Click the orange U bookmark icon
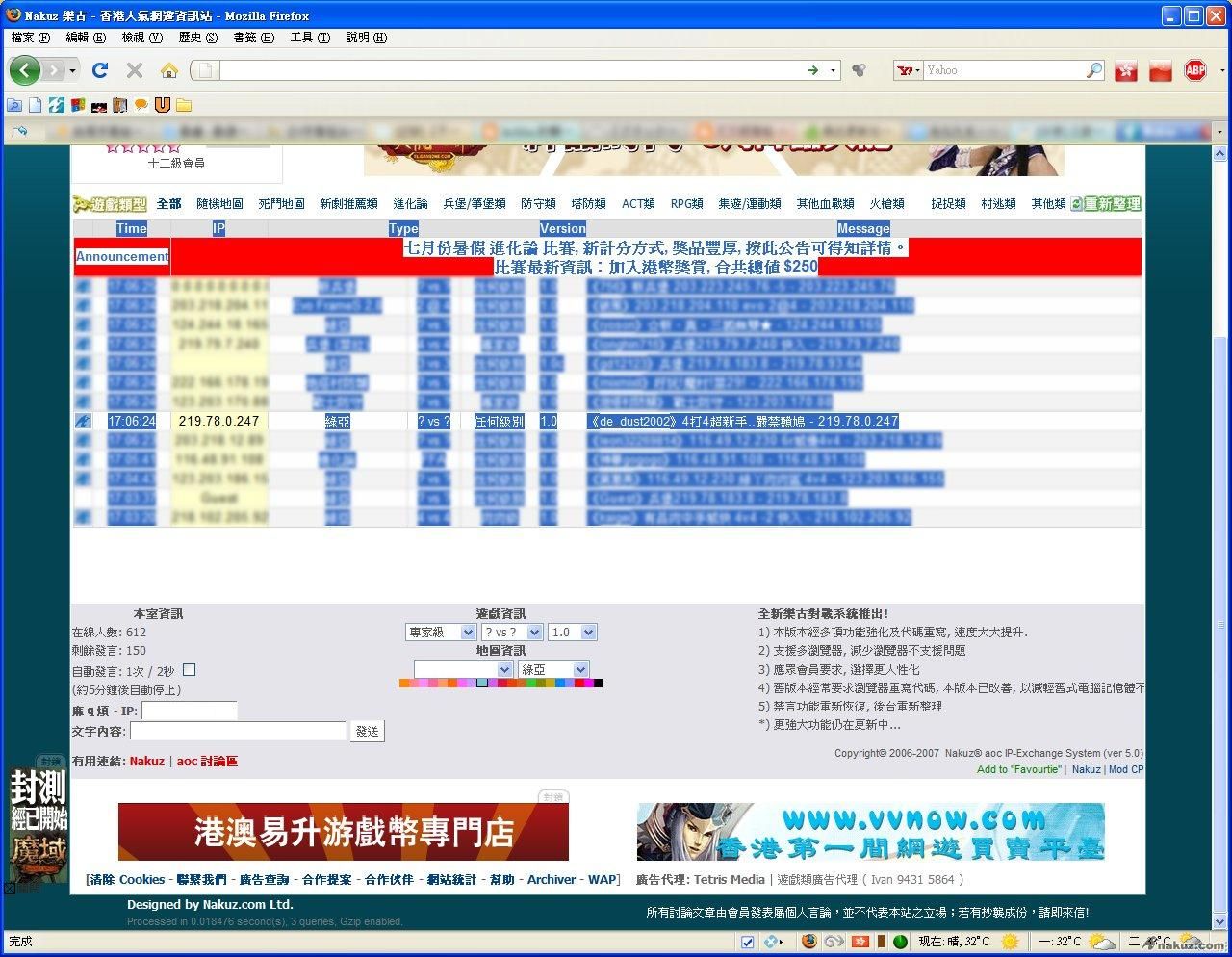The image size is (1232, 957). click(x=163, y=105)
